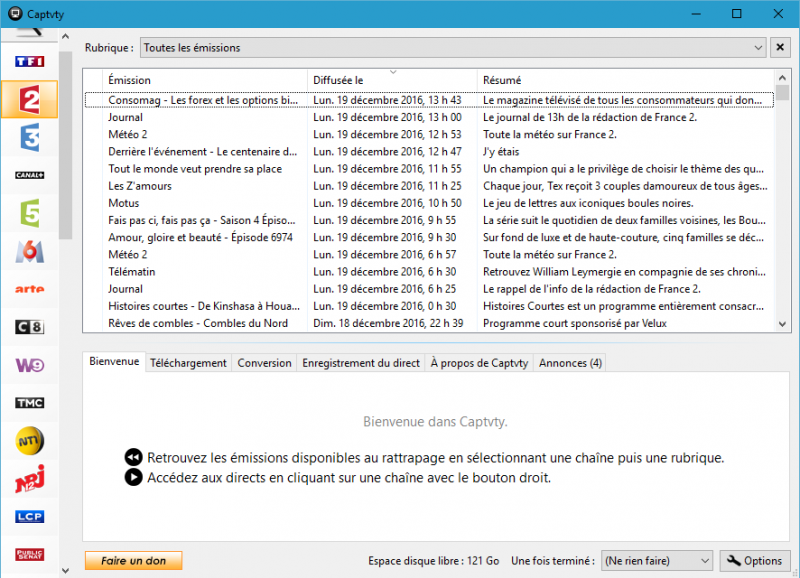Open the Options button

755,561
